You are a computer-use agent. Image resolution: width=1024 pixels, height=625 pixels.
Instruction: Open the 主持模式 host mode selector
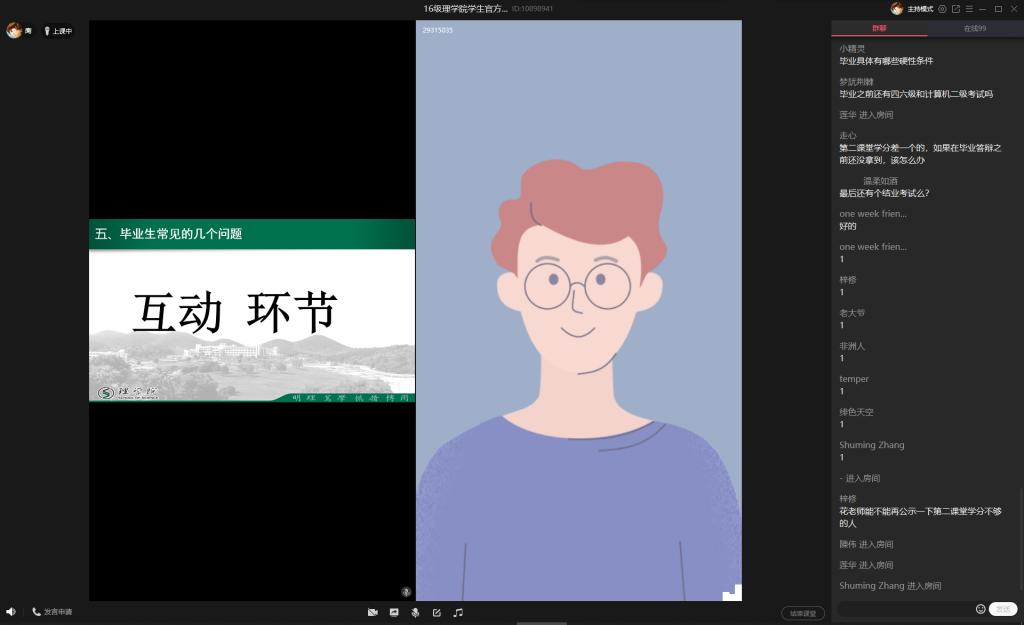(x=919, y=9)
